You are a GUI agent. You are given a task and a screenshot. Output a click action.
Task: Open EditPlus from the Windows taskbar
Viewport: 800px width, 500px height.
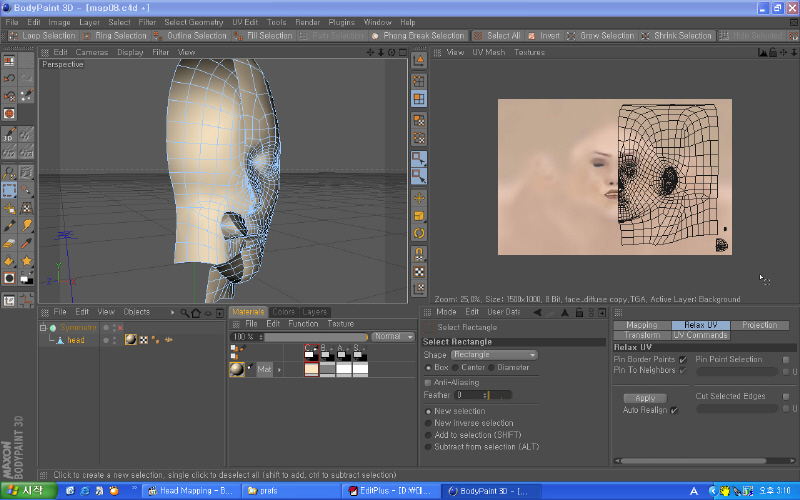[390, 491]
